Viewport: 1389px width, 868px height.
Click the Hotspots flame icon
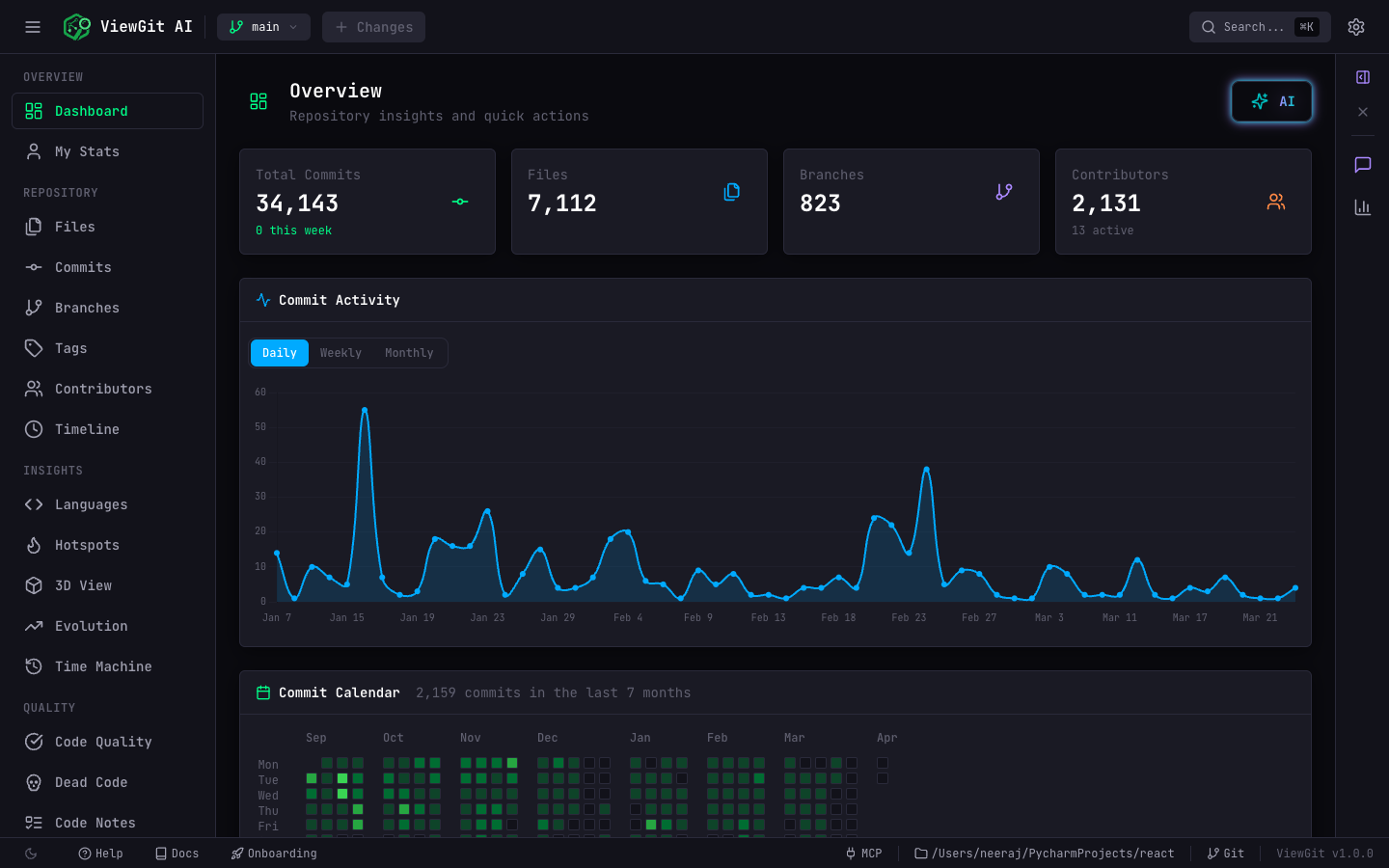point(32,545)
